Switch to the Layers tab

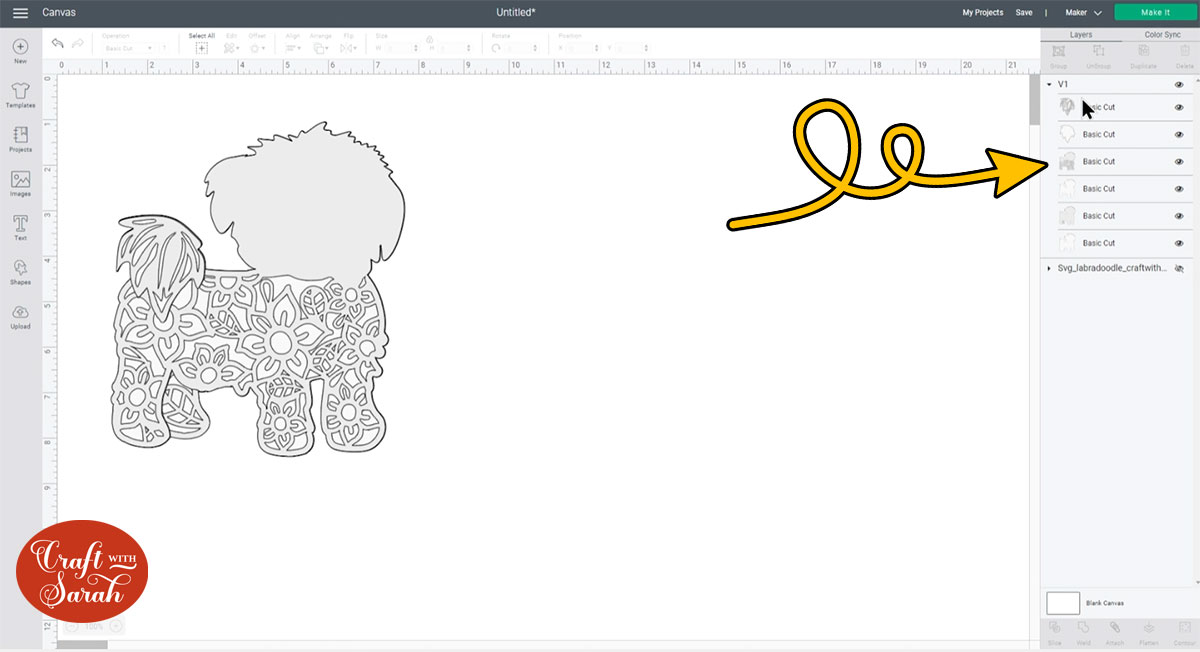1080,35
